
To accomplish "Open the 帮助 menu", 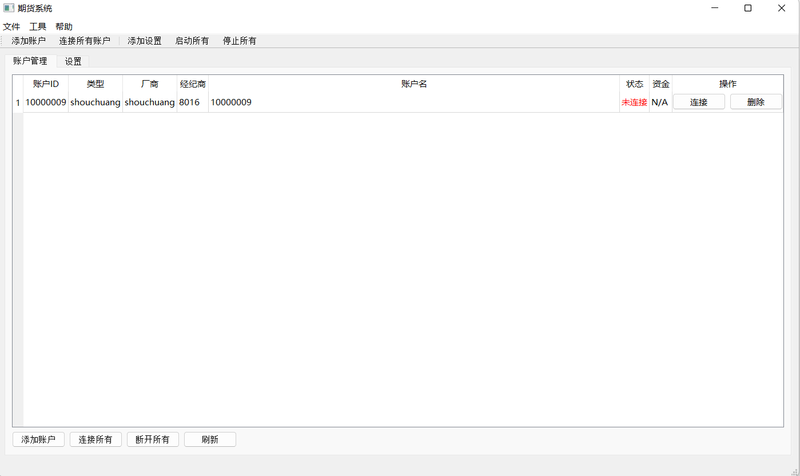I will tap(64, 27).
